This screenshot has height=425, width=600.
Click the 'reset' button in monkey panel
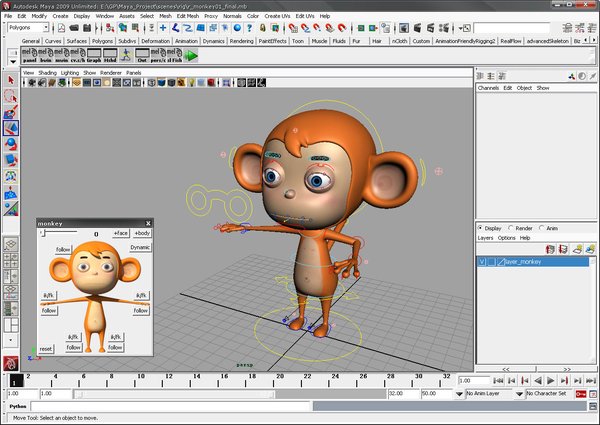[x=46, y=348]
